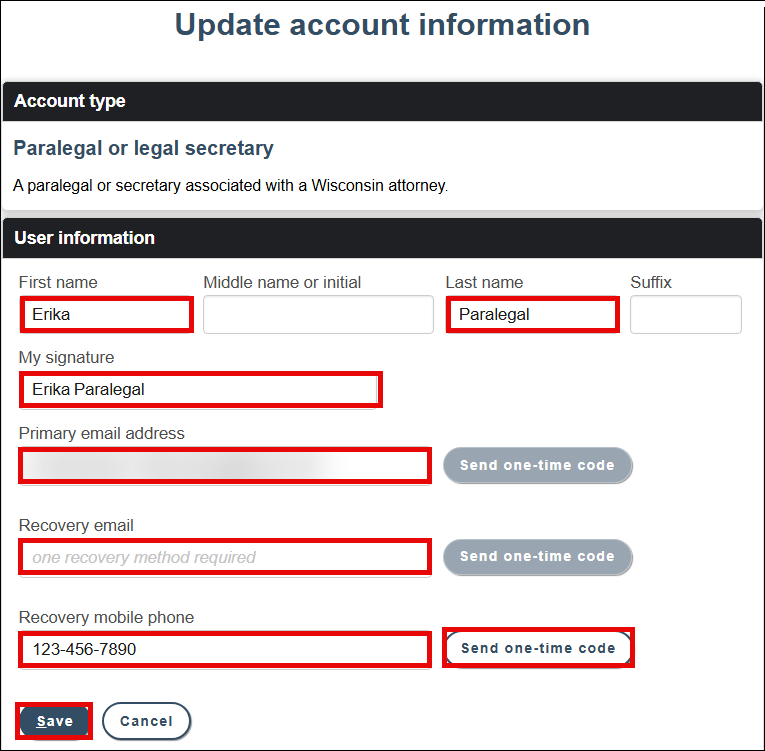Click the Update account information page title
765x751 pixels.
382,25
